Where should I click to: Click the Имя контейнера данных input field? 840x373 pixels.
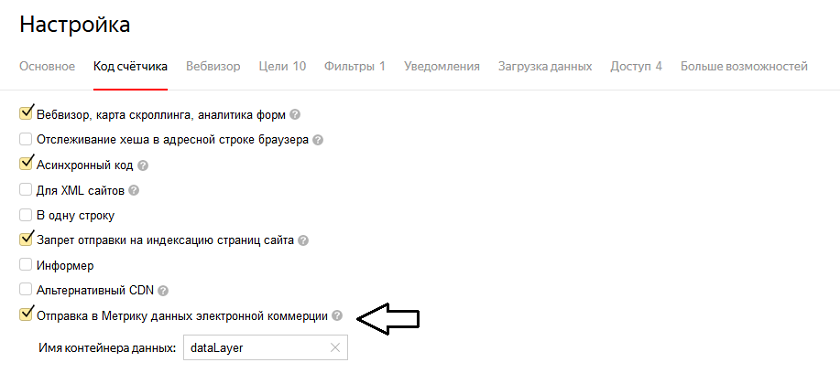click(x=265, y=348)
